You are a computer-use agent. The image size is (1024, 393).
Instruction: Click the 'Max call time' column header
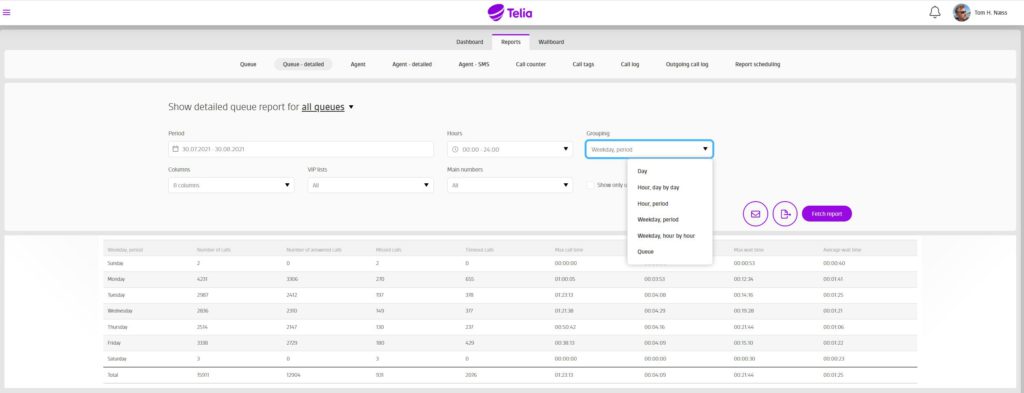click(568, 250)
